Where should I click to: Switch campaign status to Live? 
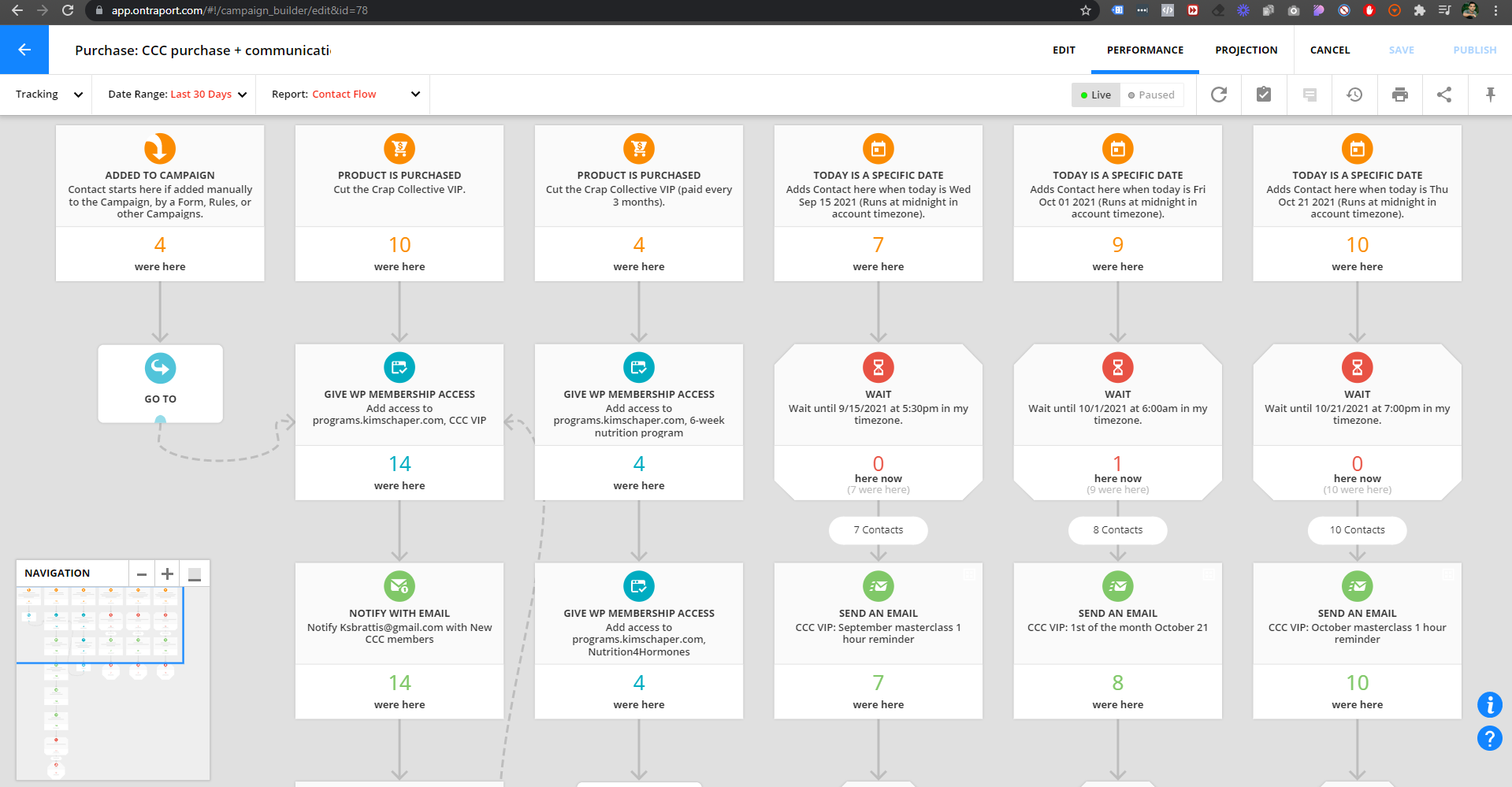tap(1096, 95)
